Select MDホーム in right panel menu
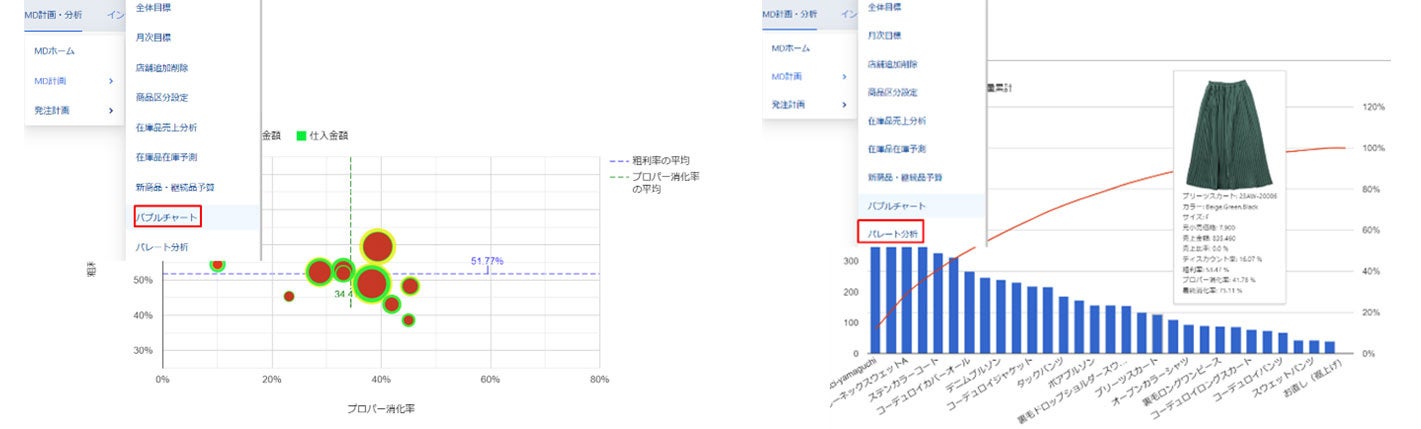 tap(790, 48)
